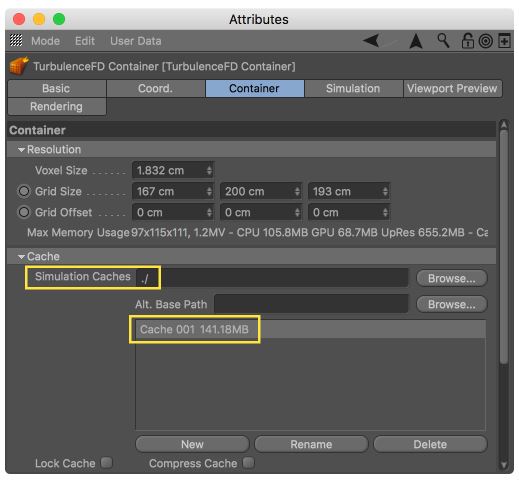Image resolution: width=519 pixels, height=480 pixels.
Task: Enable the Lock Cache checkbox
Action: click(x=107, y=462)
